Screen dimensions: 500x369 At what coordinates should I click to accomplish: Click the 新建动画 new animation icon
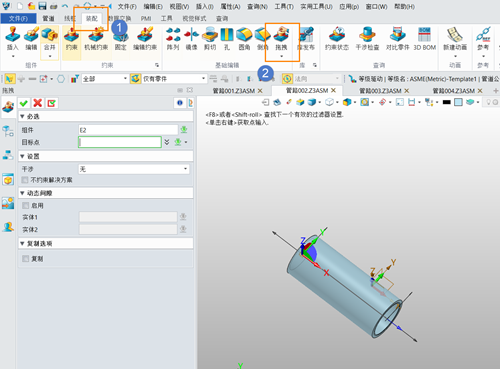(455, 35)
